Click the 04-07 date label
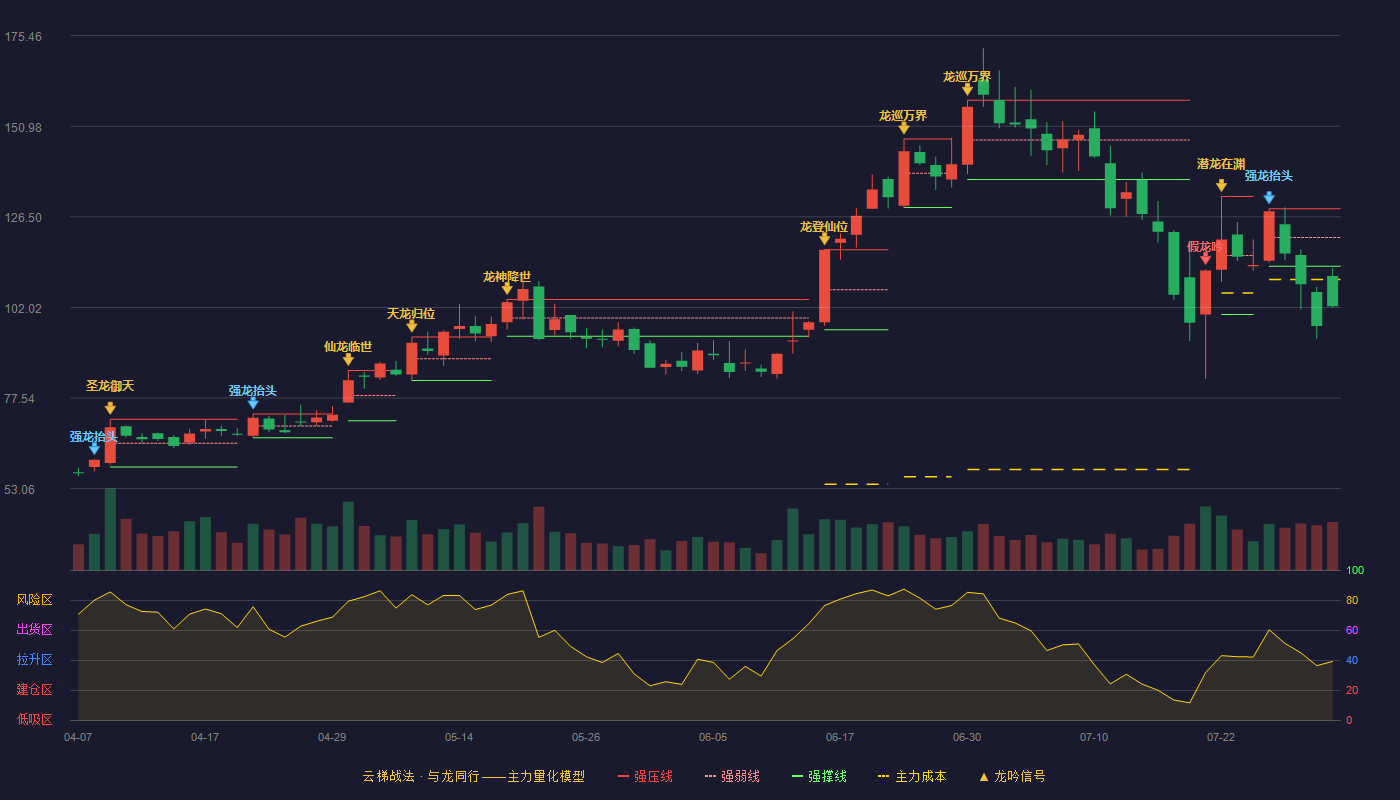 click(78, 737)
